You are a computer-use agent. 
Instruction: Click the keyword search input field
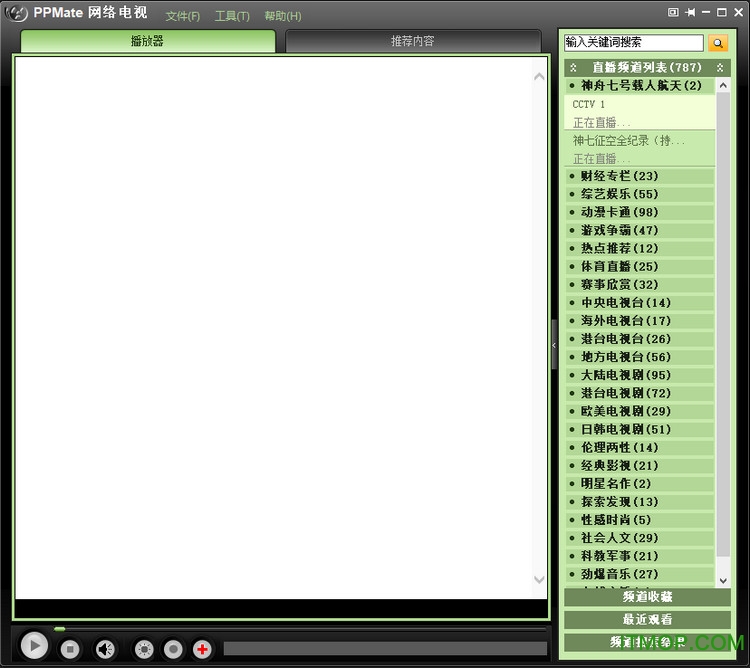coord(633,43)
